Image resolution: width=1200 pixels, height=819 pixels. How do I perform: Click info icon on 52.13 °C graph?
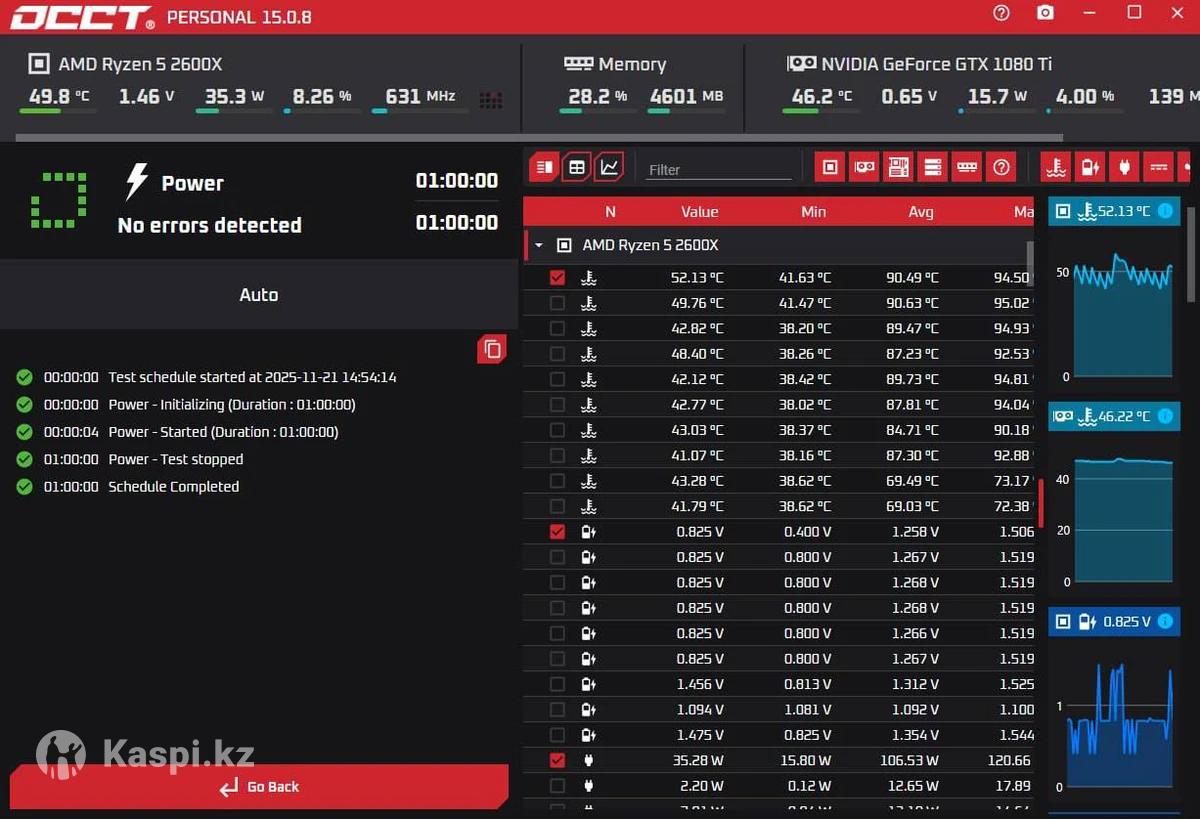1165,211
